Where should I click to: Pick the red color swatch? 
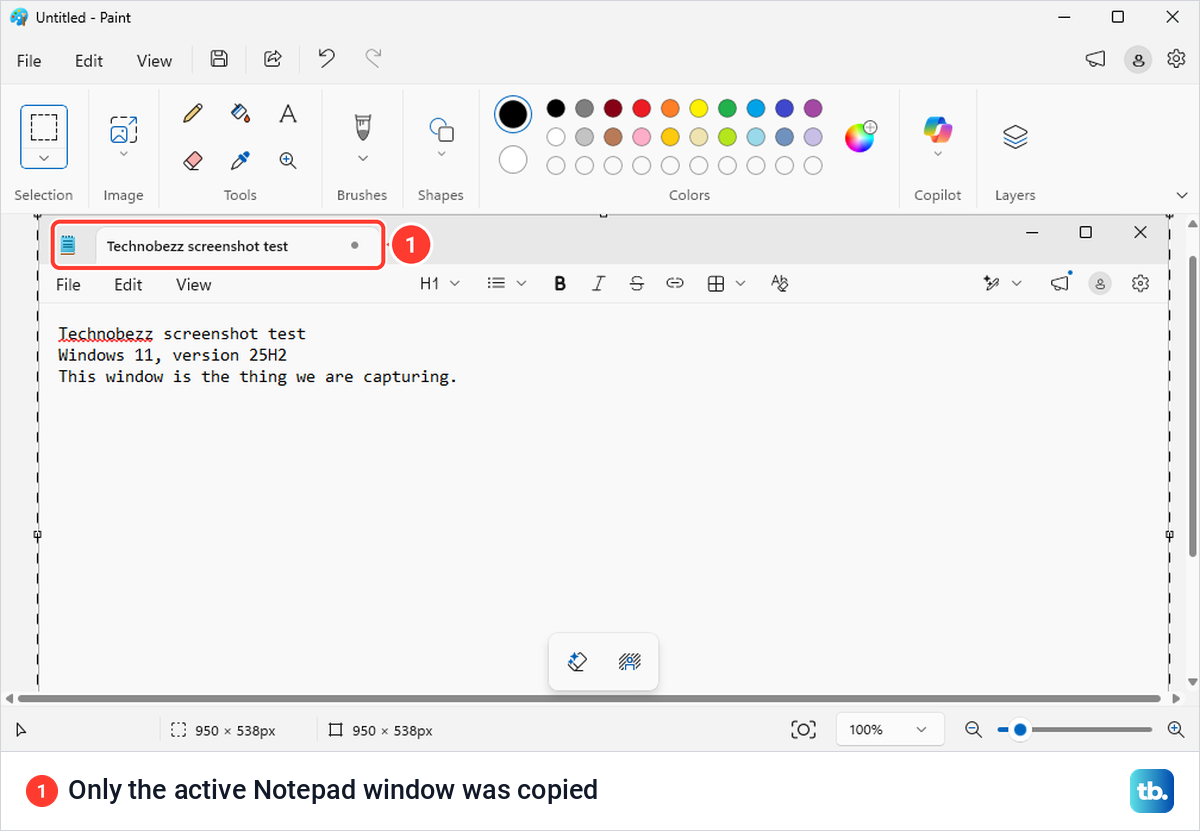coord(642,108)
